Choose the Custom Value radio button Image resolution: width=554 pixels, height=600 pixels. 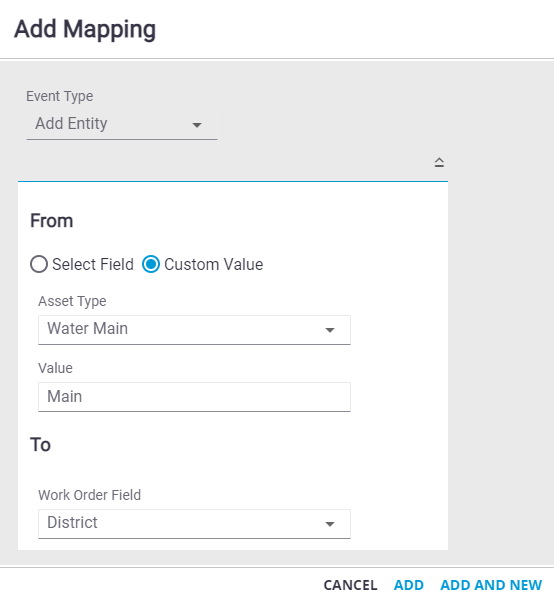(151, 264)
